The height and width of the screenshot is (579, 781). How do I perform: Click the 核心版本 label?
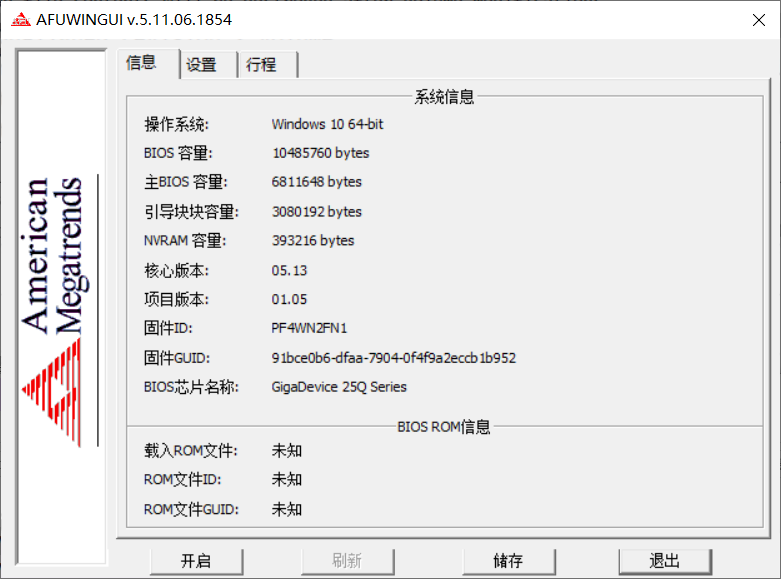tap(176, 271)
